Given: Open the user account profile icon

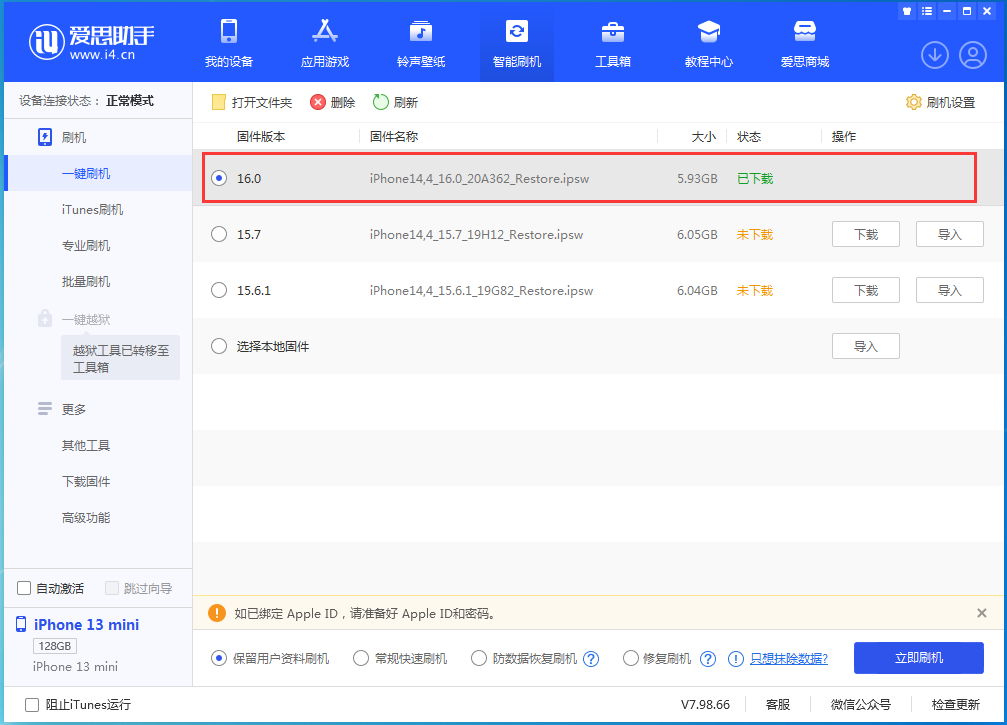Looking at the screenshot, I should pos(973,55).
